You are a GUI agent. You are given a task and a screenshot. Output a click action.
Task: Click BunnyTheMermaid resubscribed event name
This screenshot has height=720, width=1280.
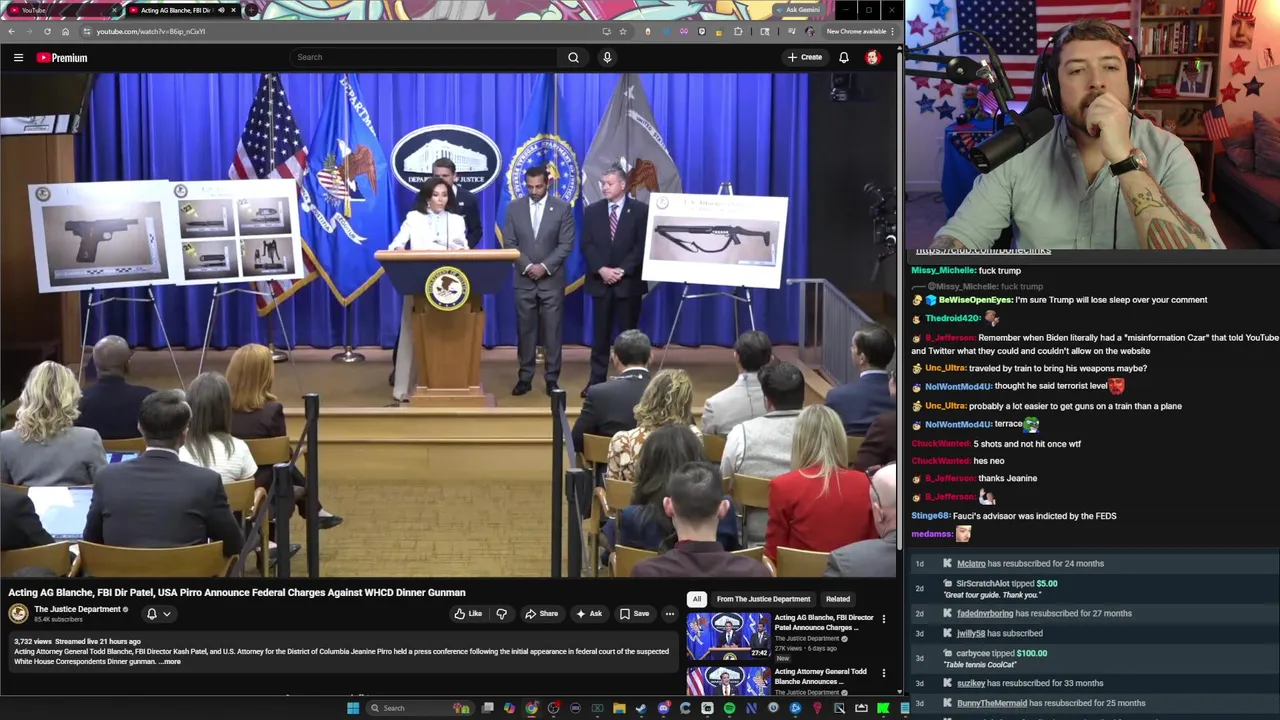(x=992, y=703)
